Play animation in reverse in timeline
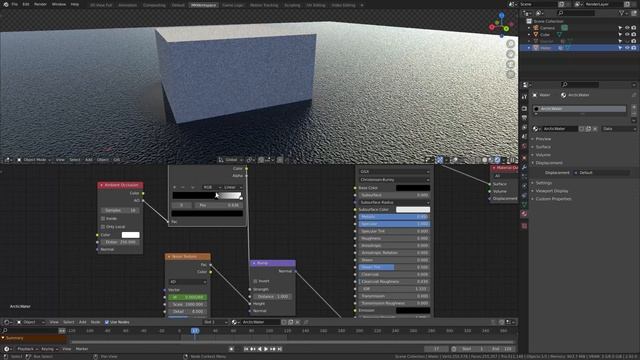Viewport: 640px width, 360px height. [x=260, y=349]
